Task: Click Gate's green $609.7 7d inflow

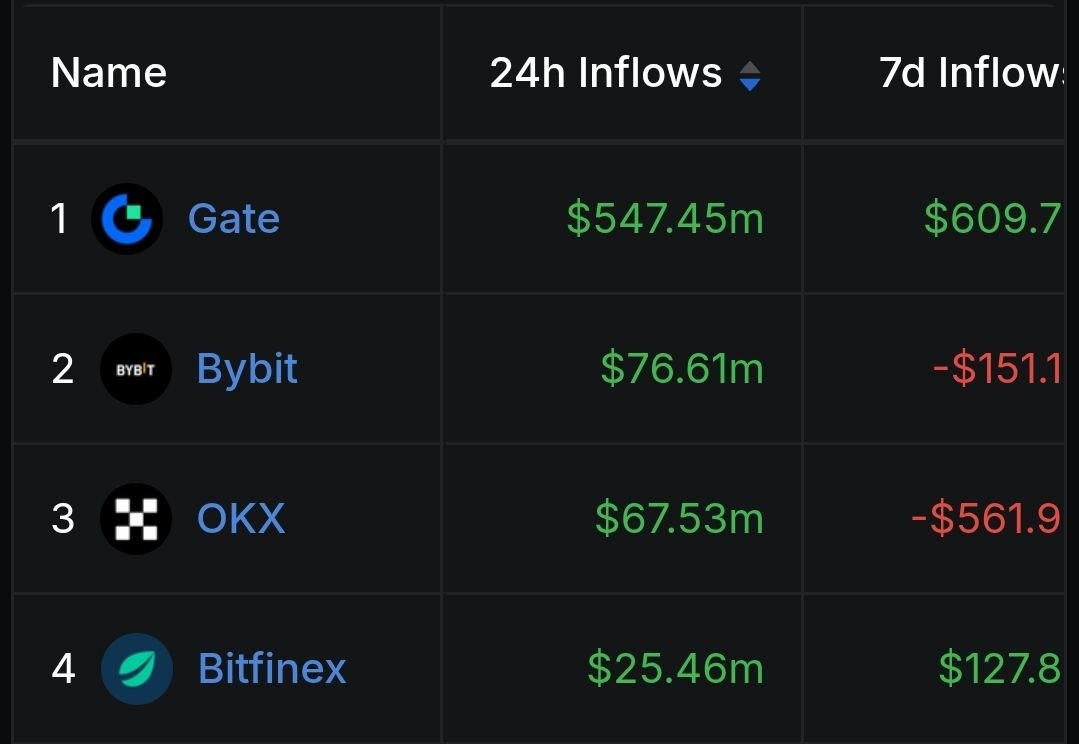Action: [993, 219]
